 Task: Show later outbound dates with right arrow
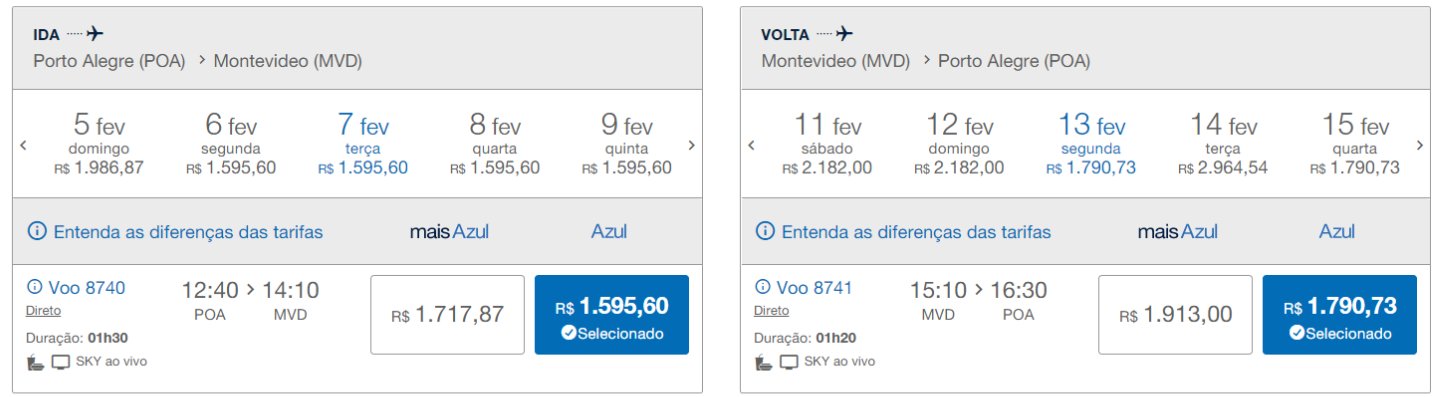pos(691,145)
